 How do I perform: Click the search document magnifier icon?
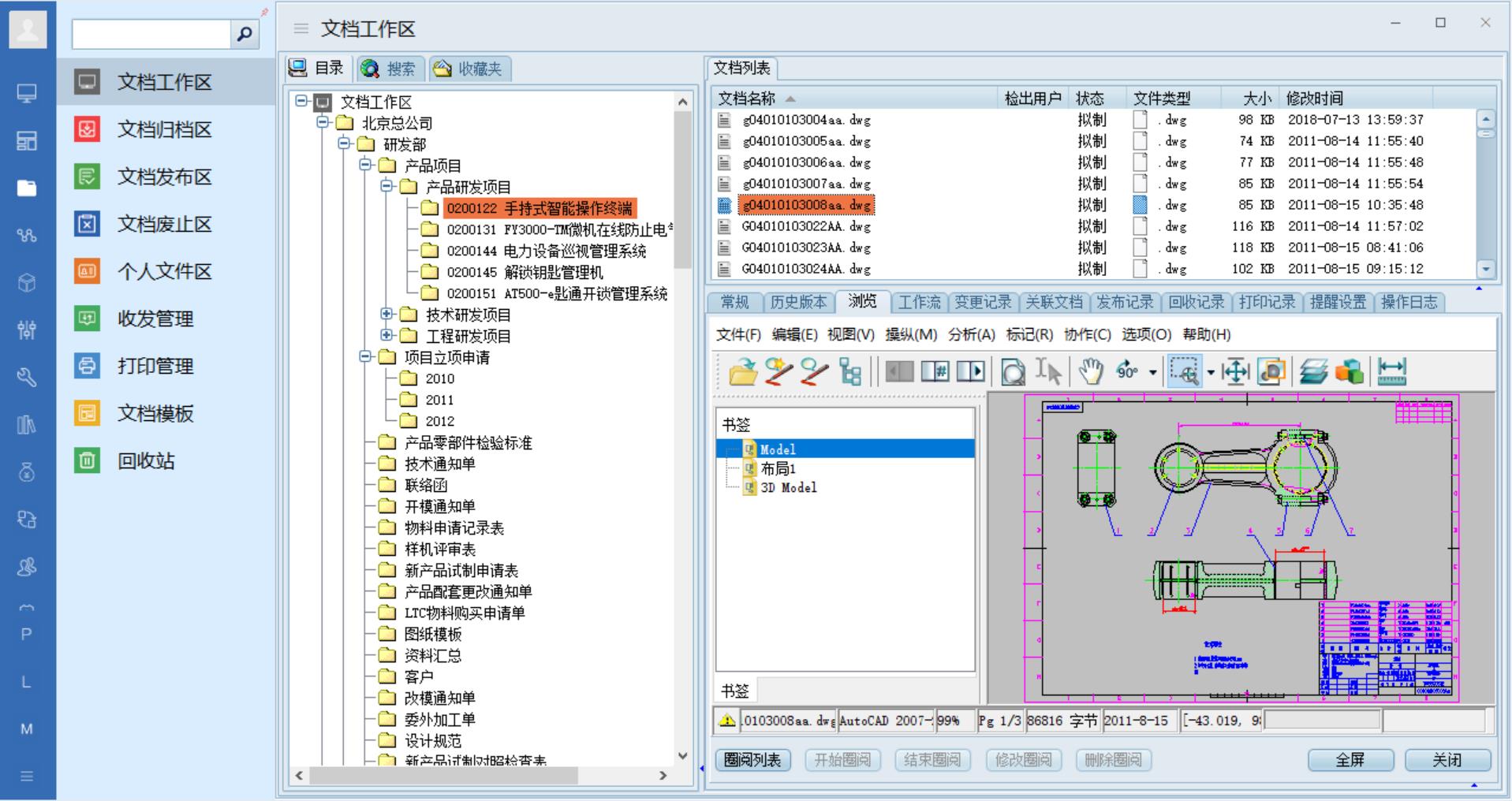point(1013,371)
